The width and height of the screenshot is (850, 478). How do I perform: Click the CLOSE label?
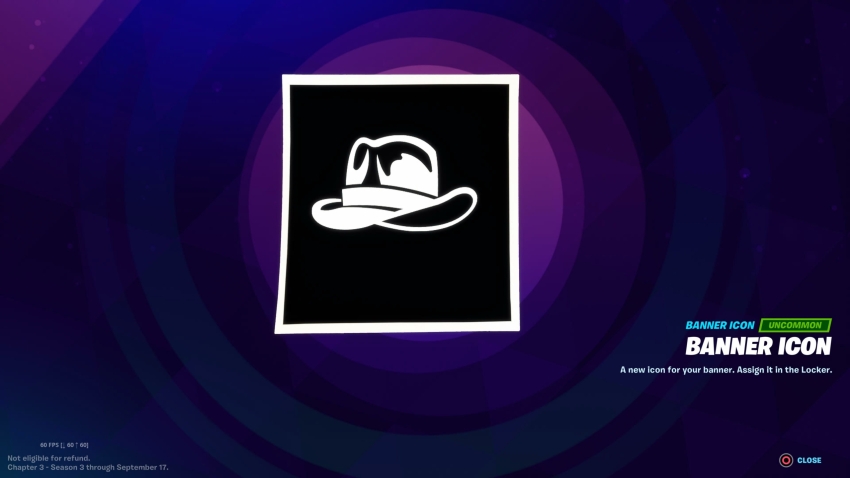[809, 460]
